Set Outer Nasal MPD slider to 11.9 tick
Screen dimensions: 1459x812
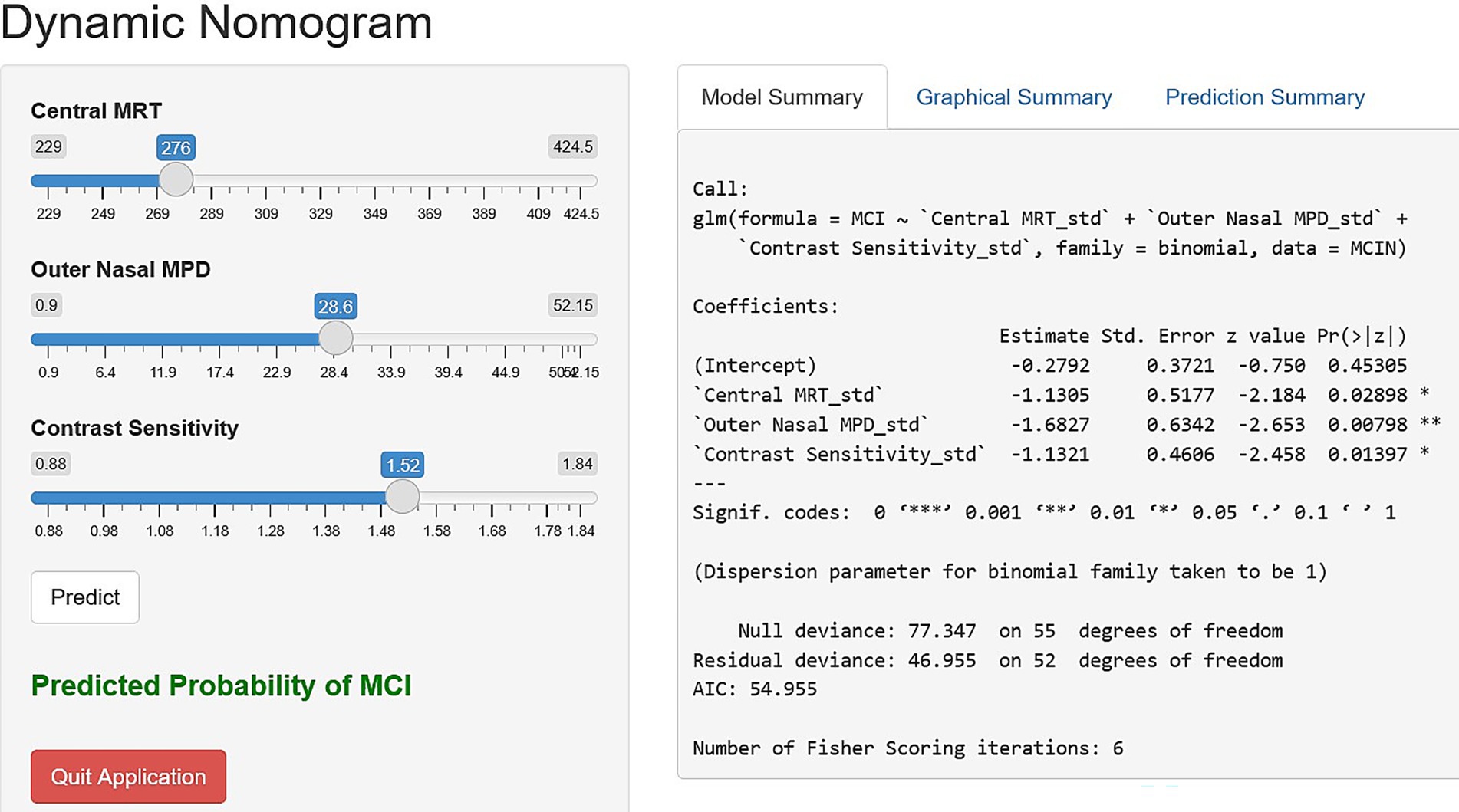point(163,340)
